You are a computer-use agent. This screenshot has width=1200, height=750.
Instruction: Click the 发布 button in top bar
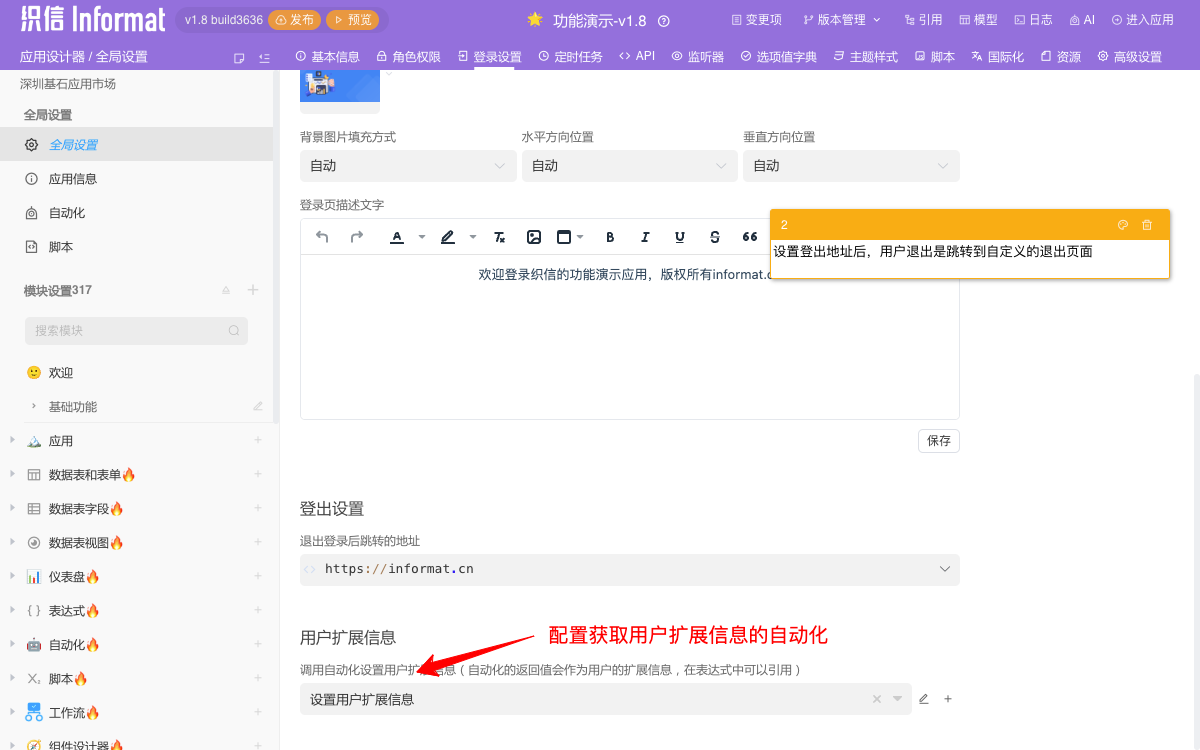click(293, 18)
